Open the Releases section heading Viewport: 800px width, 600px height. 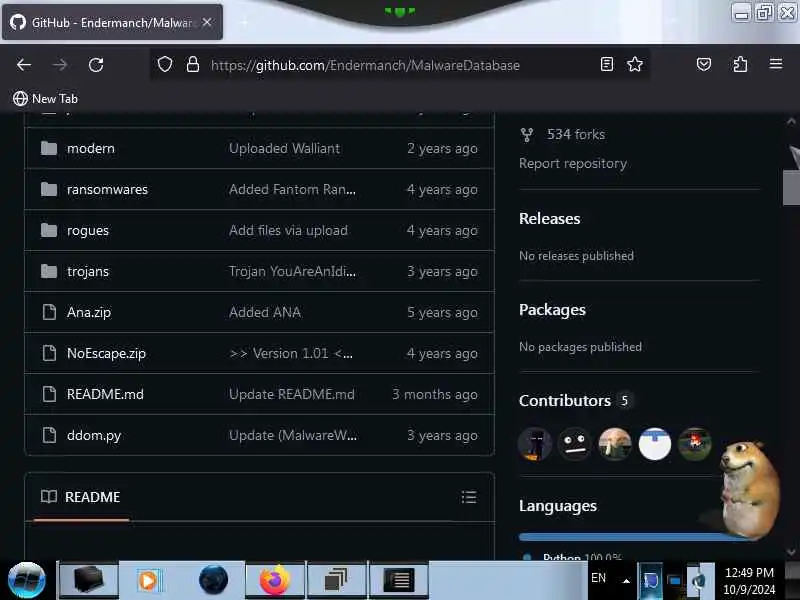(x=549, y=218)
